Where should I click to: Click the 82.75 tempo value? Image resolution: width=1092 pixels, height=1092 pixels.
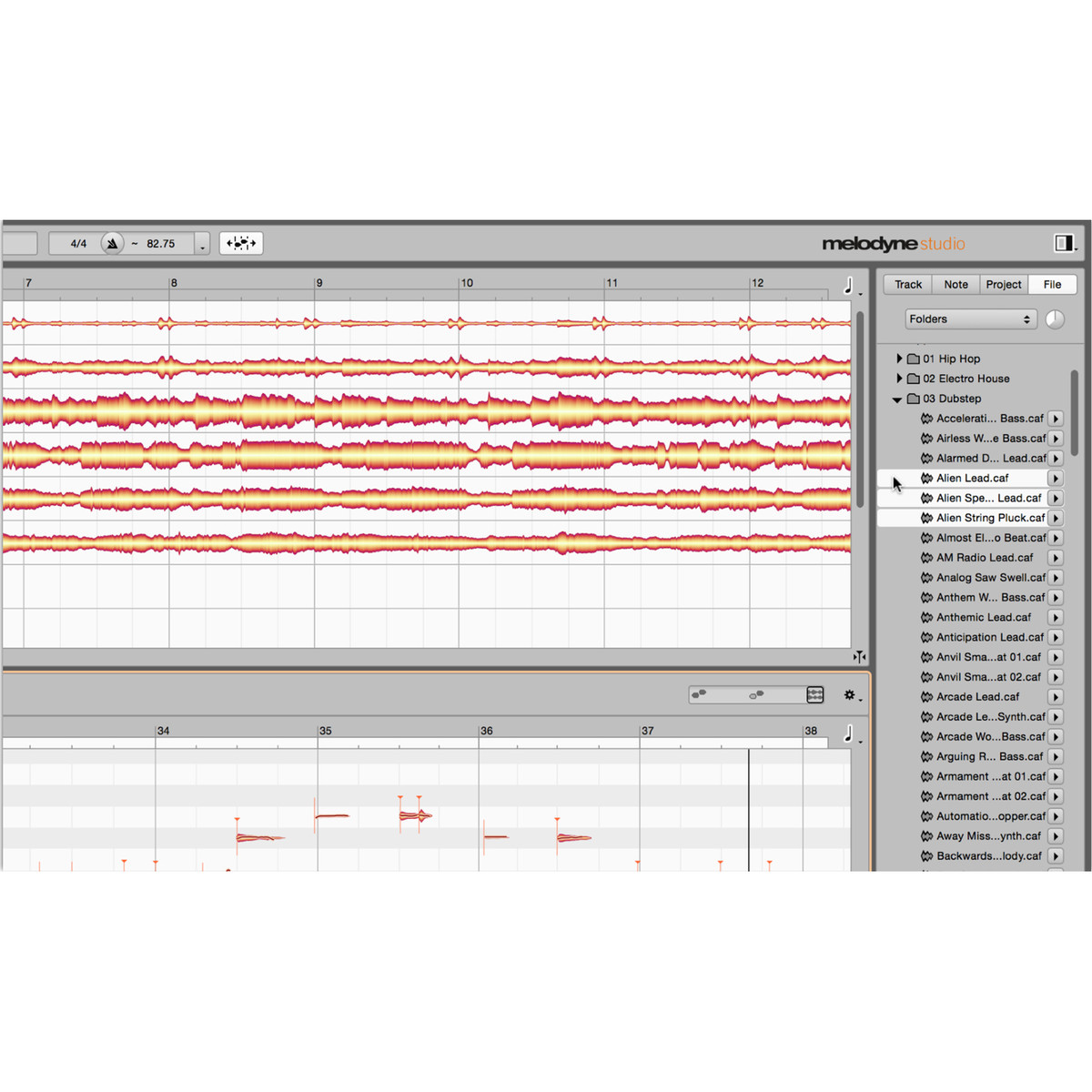point(161,244)
